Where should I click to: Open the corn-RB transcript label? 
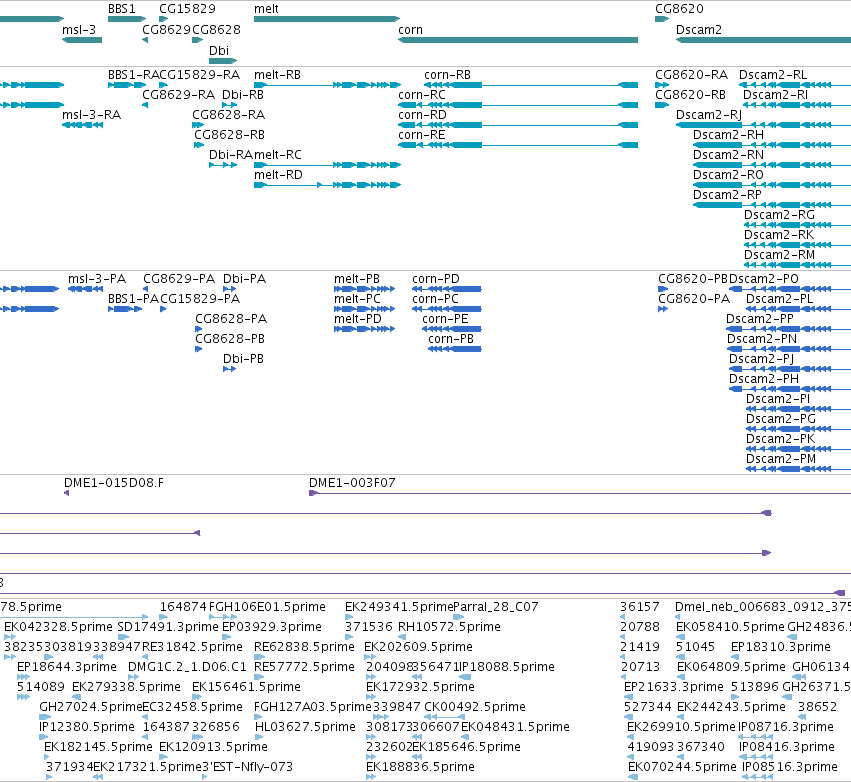[447, 75]
